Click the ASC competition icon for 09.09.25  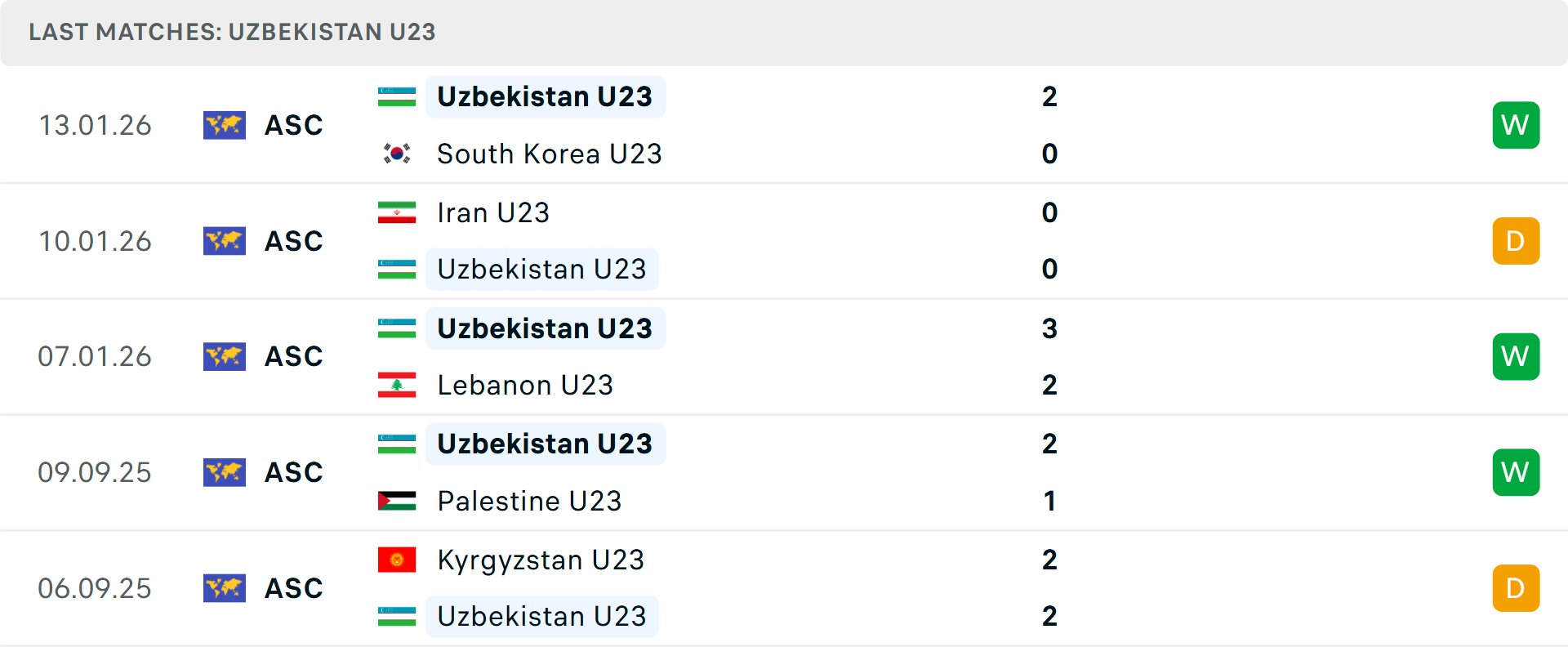(x=225, y=472)
